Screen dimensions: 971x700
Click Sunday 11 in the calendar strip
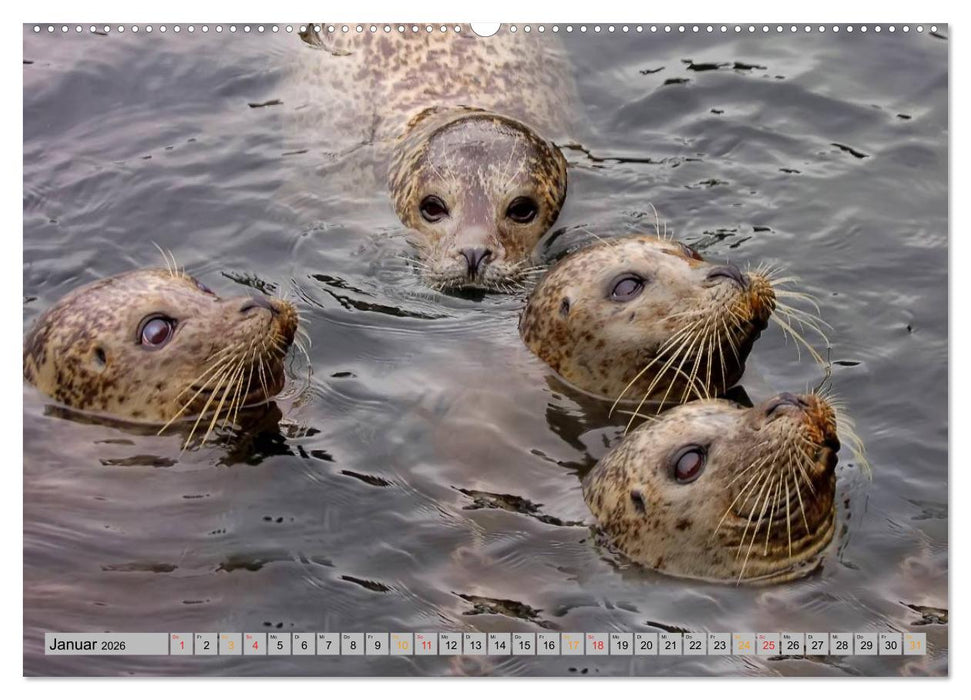[x=426, y=645]
